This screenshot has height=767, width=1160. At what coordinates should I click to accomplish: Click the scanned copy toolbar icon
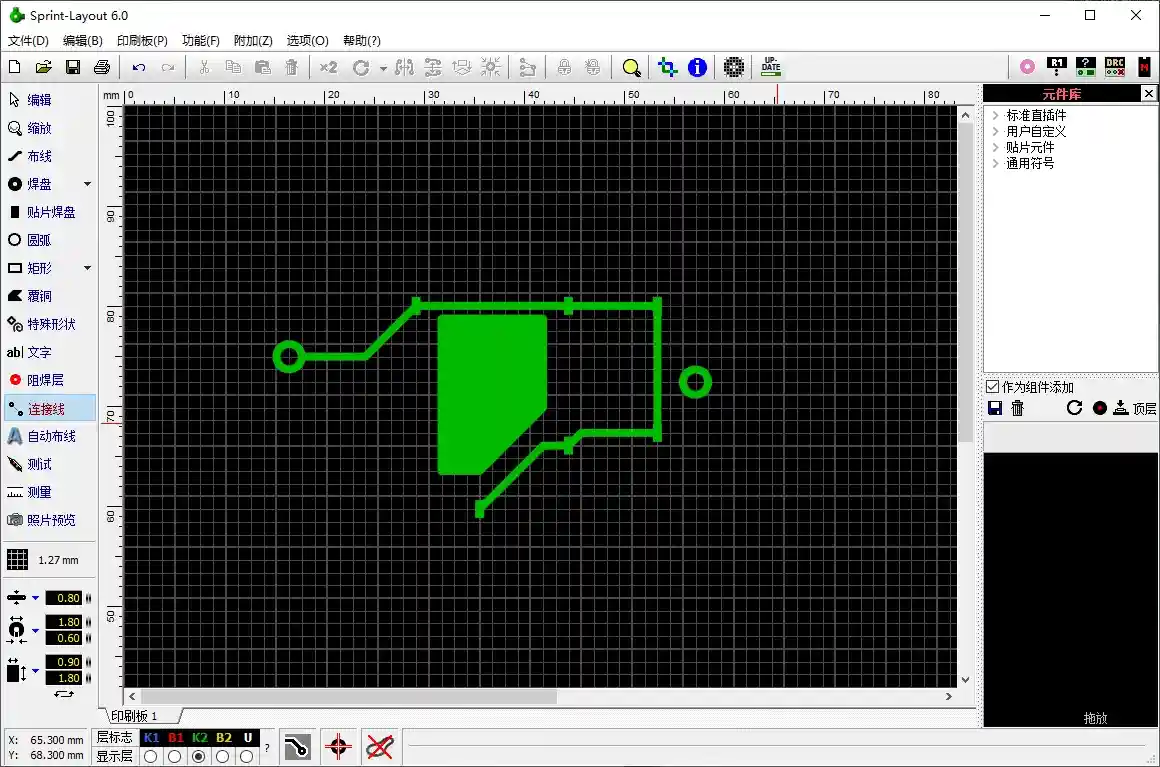click(733, 67)
